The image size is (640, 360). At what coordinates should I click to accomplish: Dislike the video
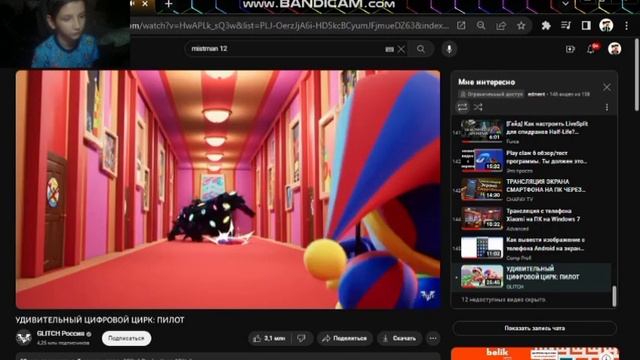pyautogui.click(x=302, y=338)
